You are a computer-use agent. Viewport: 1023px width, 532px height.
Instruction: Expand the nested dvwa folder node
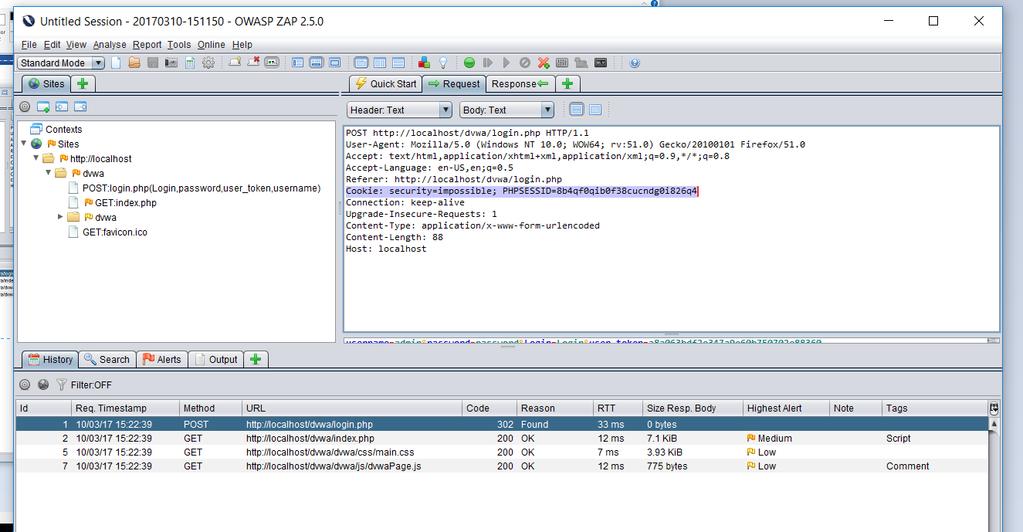pos(61,217)
